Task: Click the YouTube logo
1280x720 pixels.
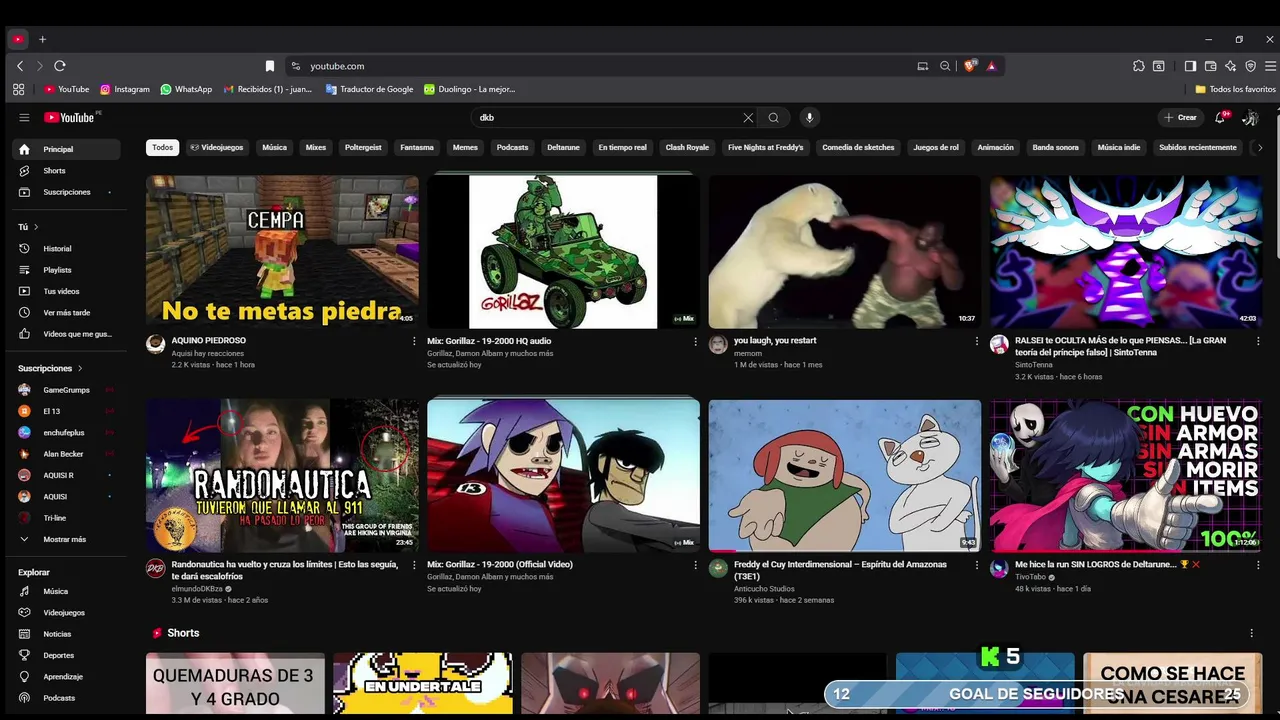Action: coord(69,118)
